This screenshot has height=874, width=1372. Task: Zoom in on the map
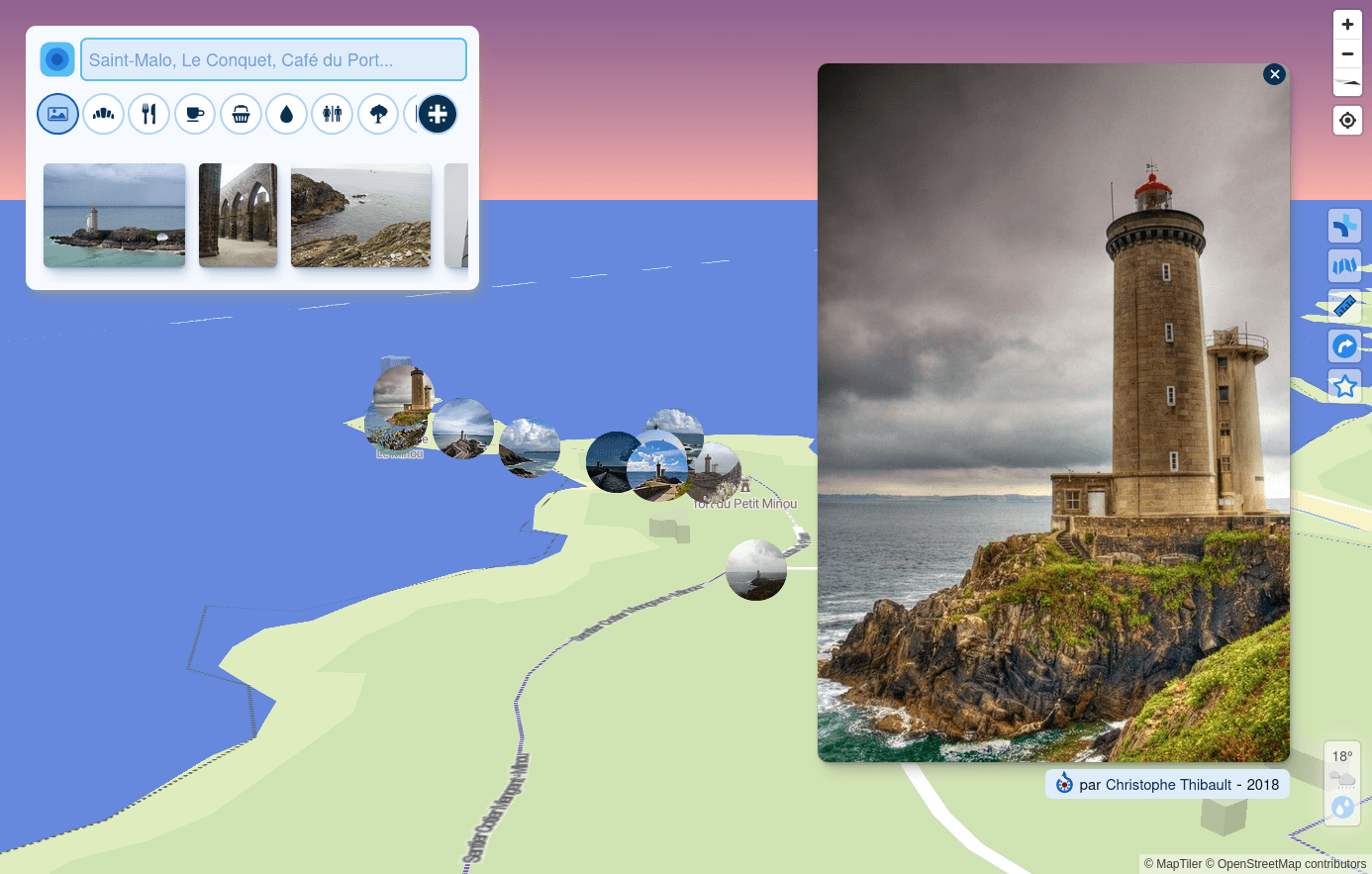click(x=1347, y=25)
